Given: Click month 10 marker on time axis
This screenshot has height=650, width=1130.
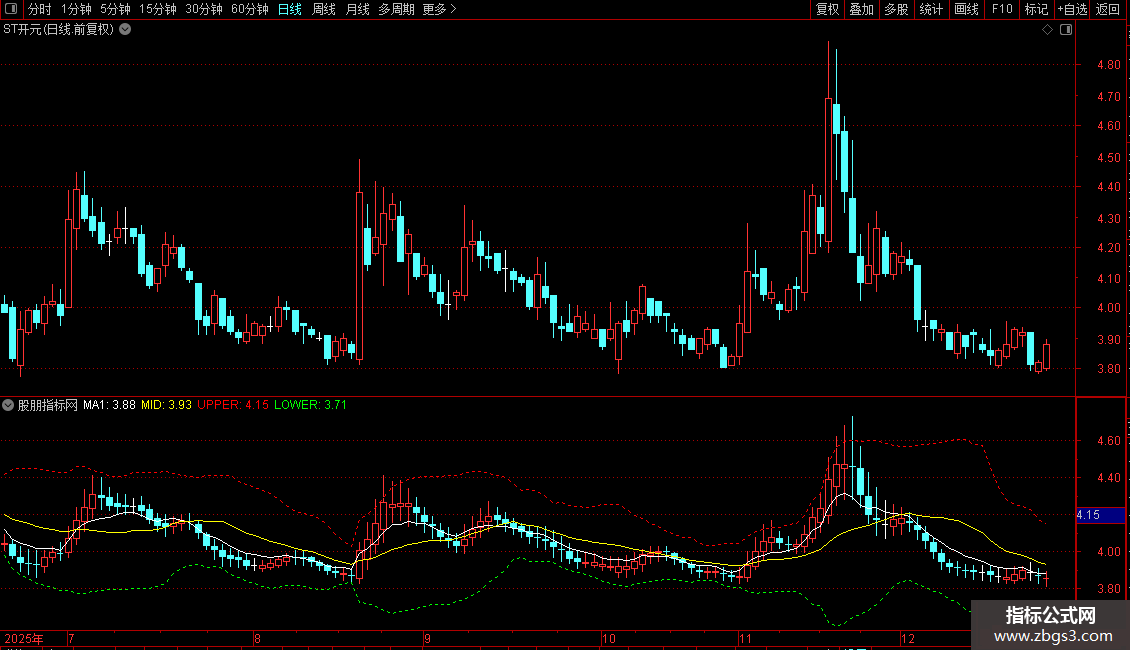Looking at the screenshot, I should (609, 638).
